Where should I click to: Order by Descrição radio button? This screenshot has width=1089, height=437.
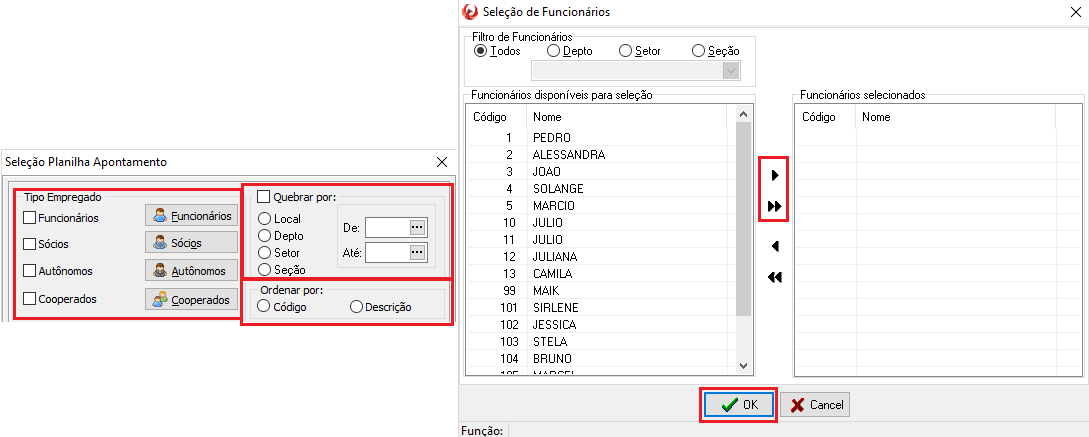coord(356,306)
